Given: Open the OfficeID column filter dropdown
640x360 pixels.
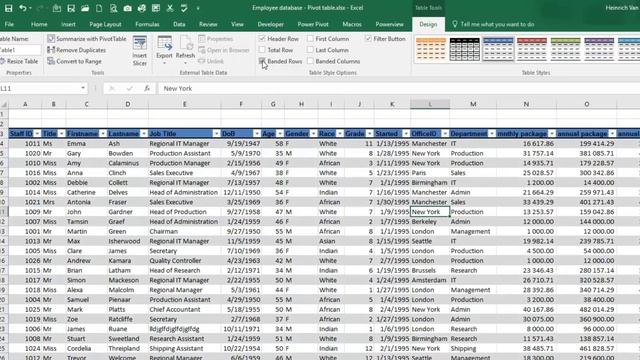Looking at the screenshot, I should tap(445, 133).
